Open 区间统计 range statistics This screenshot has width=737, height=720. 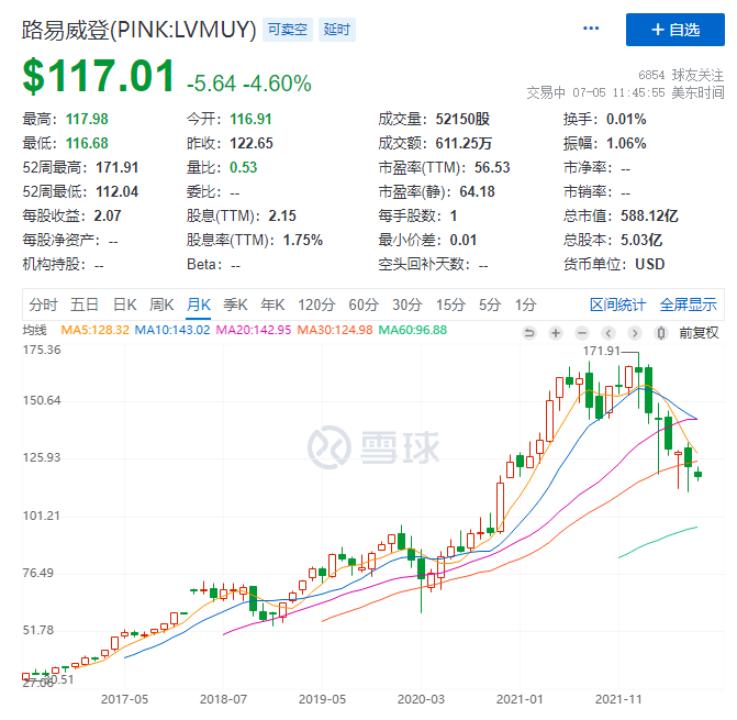618,305
